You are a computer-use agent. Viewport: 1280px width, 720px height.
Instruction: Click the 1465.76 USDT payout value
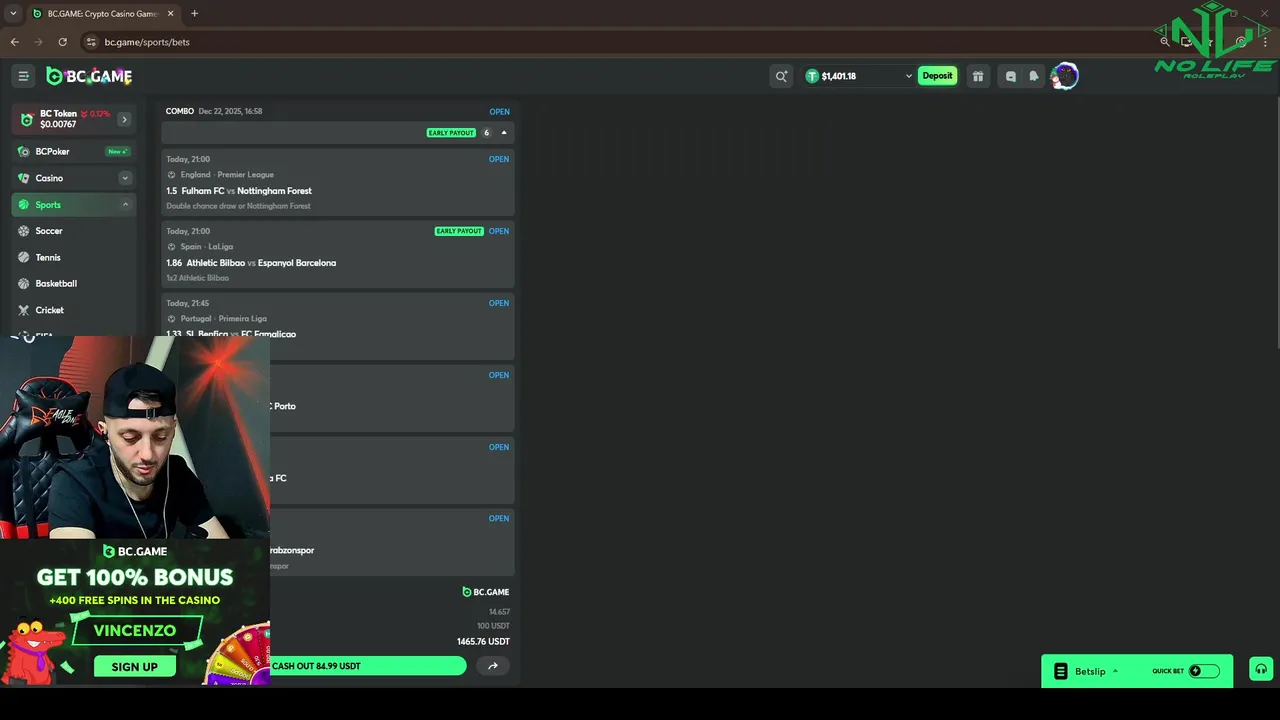(483, 642)
